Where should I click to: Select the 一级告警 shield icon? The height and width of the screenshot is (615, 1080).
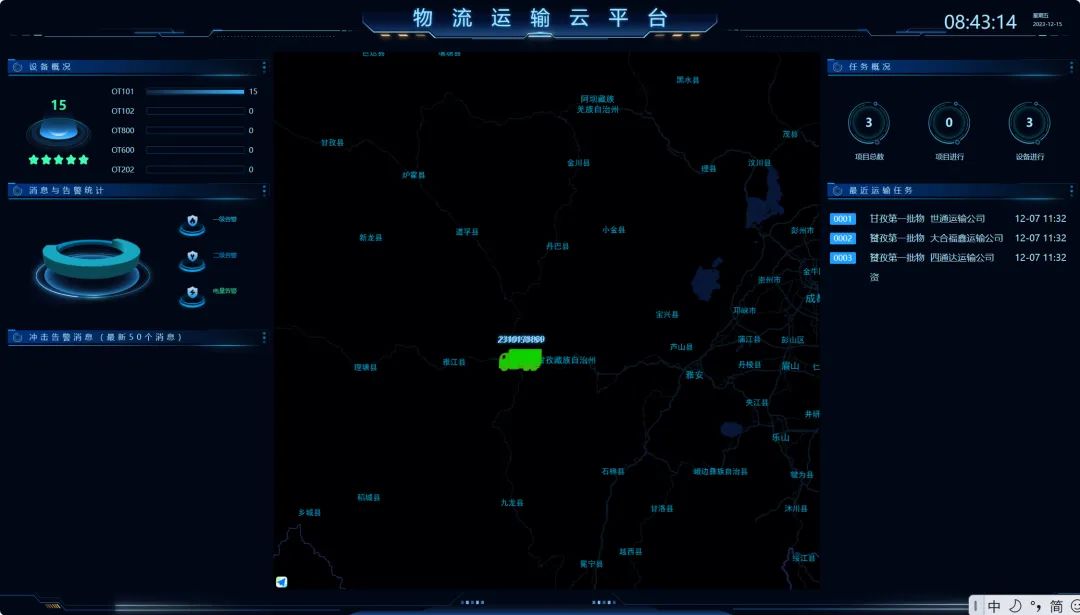click(x=192, y=221)
